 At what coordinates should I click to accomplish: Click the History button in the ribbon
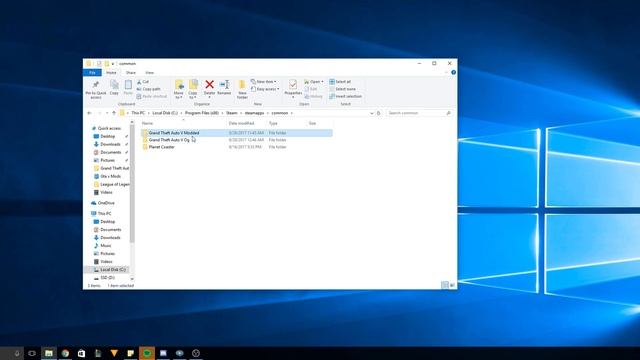(x=313, y=96)
